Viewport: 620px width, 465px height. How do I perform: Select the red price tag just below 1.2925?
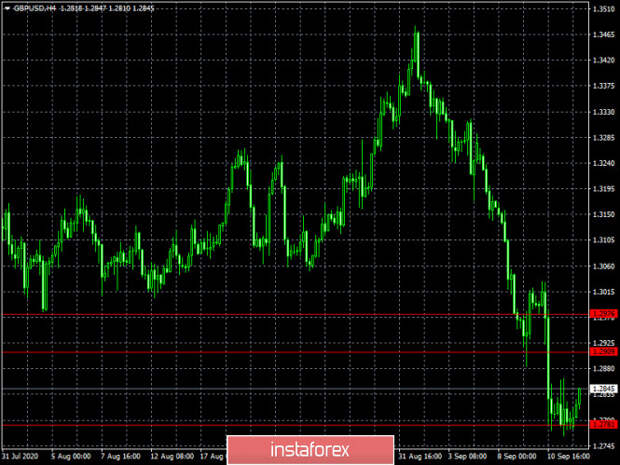604,352
